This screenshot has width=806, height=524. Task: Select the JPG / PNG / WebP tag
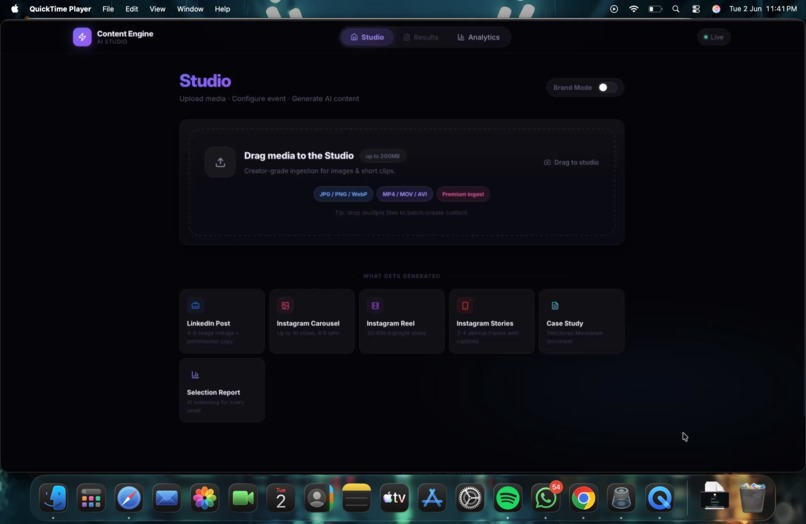click(x=343, y=194)
